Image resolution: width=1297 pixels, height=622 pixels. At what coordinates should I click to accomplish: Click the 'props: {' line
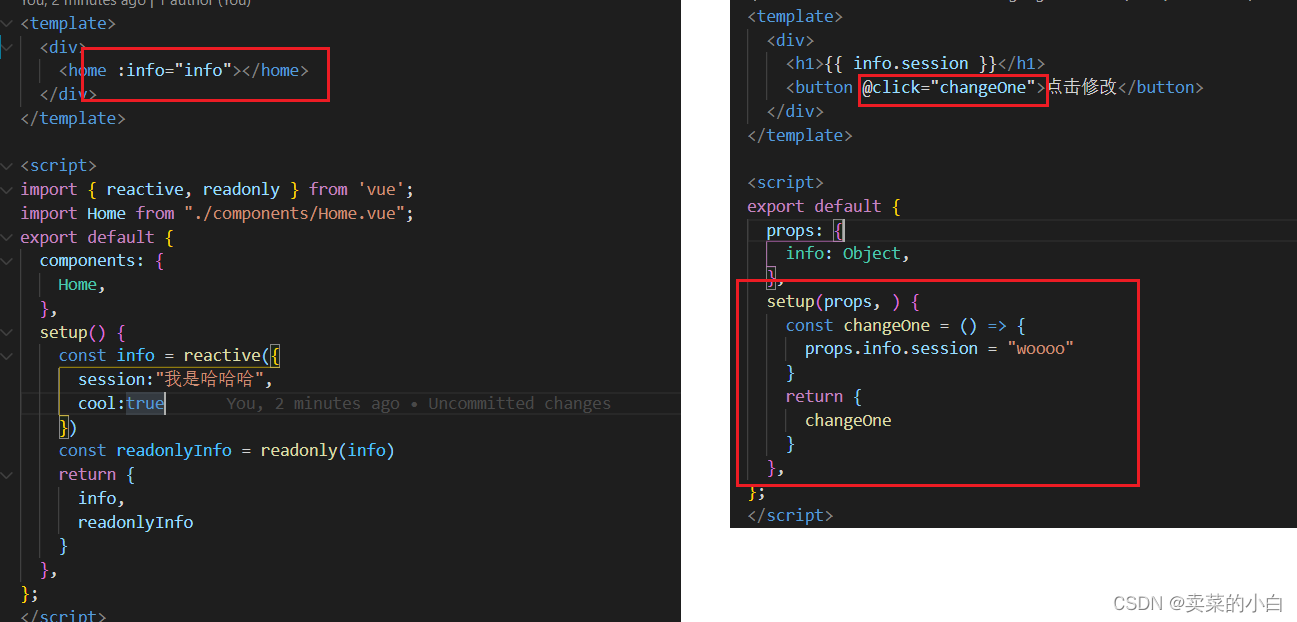(x=805, y=230)
